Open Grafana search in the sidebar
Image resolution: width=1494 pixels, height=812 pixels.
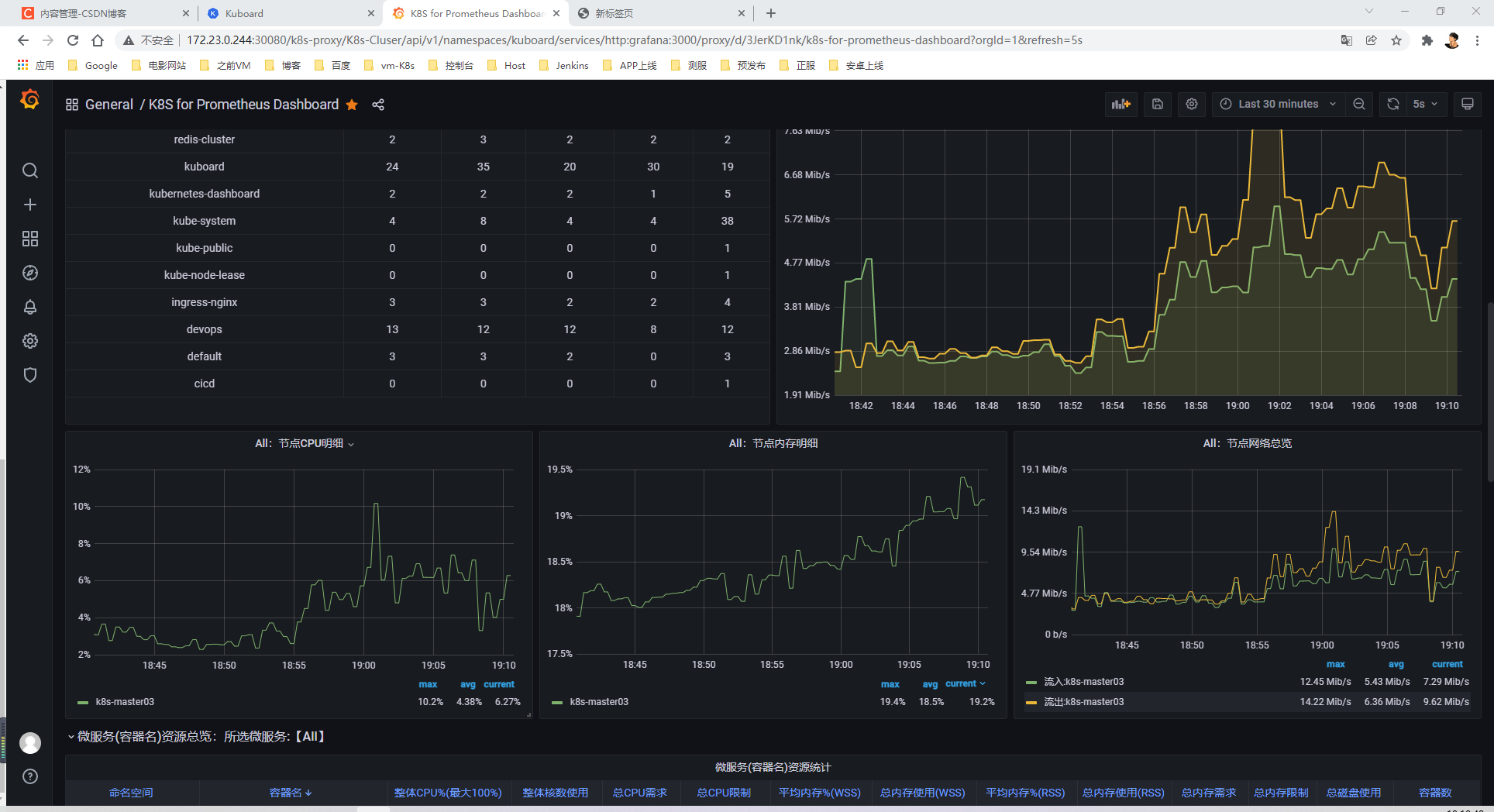tap(30, 170)
